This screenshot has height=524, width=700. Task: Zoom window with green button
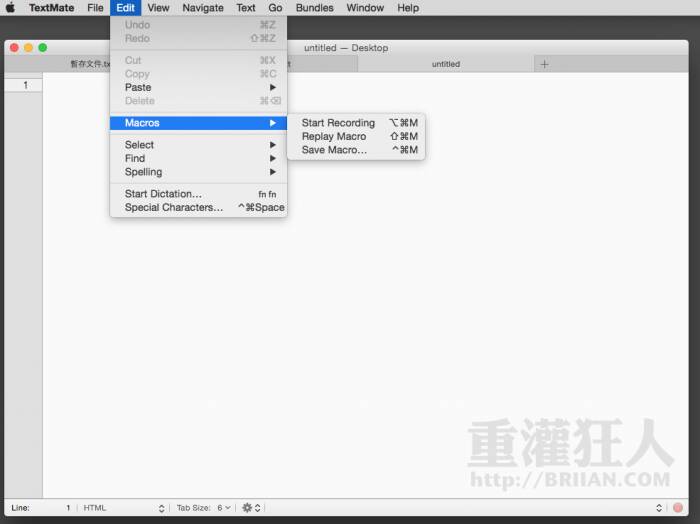[43, 48]
